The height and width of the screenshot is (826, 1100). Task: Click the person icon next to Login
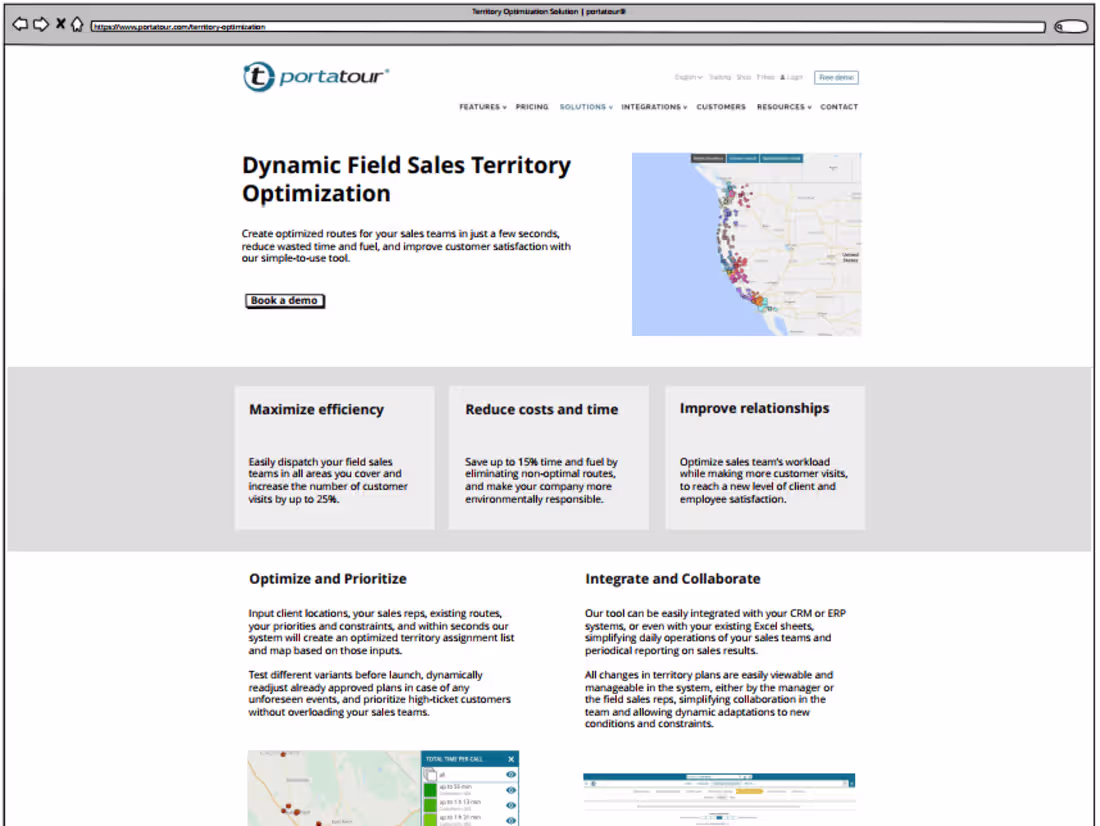[782, 77]
